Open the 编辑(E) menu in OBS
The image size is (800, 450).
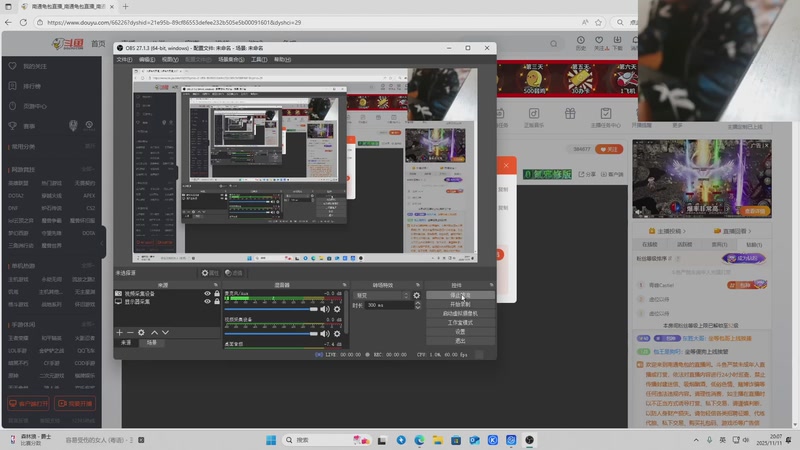pyautogui.click(x=147, y=60)
